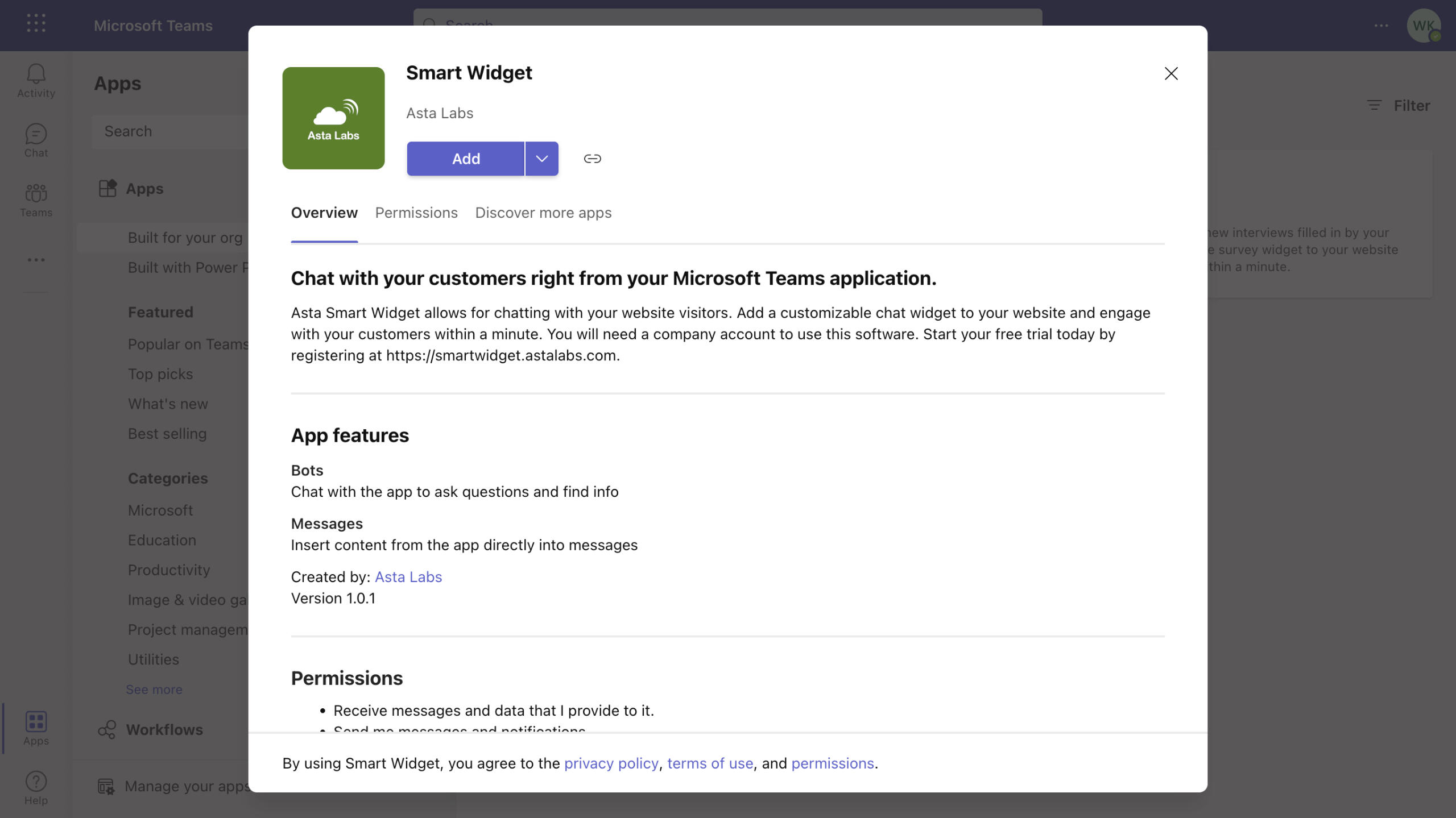This screenshot has width=1456, height=818.
Task: Select the Education category
Action: coord(162,540)
